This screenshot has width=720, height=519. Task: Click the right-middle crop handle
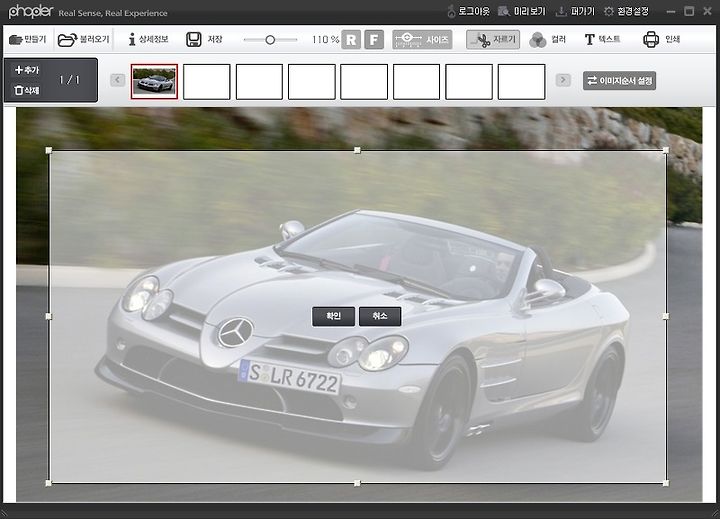point(666,316)
